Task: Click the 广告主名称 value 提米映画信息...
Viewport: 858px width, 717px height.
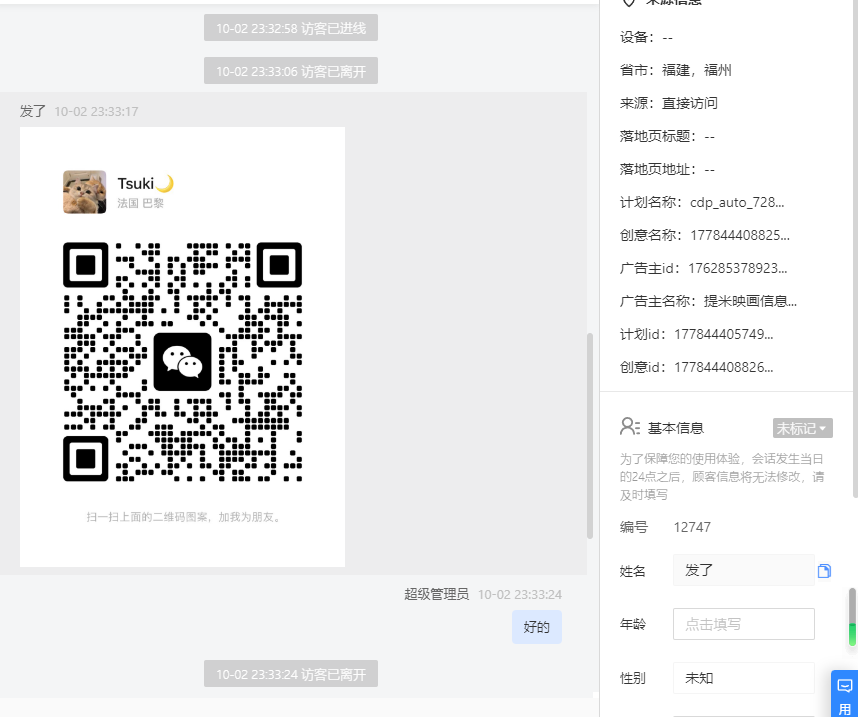Action: pos(750,301)
